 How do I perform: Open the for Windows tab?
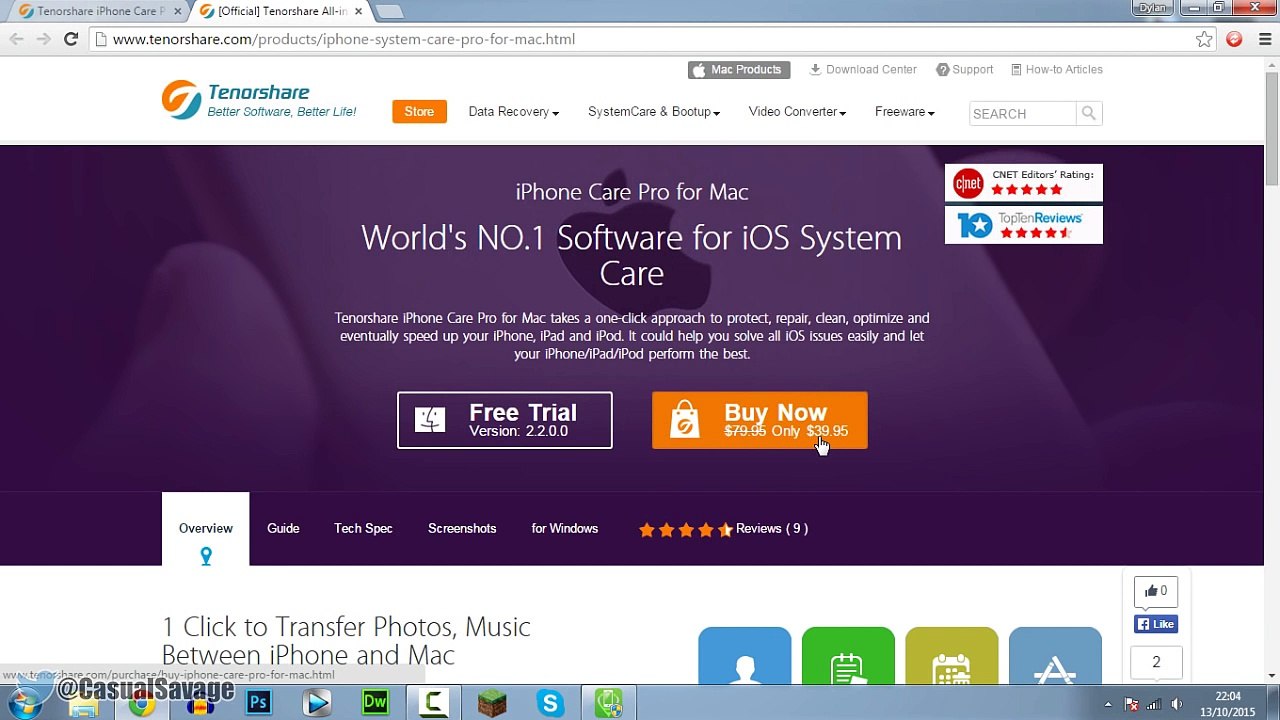(565, 528)
